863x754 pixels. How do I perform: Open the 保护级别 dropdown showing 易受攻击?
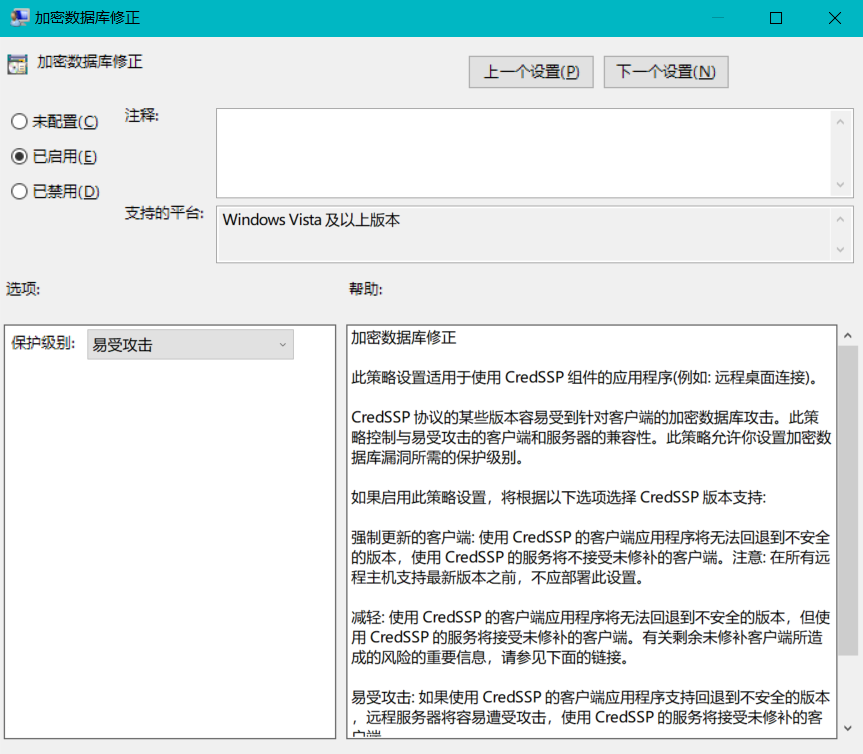pyautogui.click(x=190, y=345)
